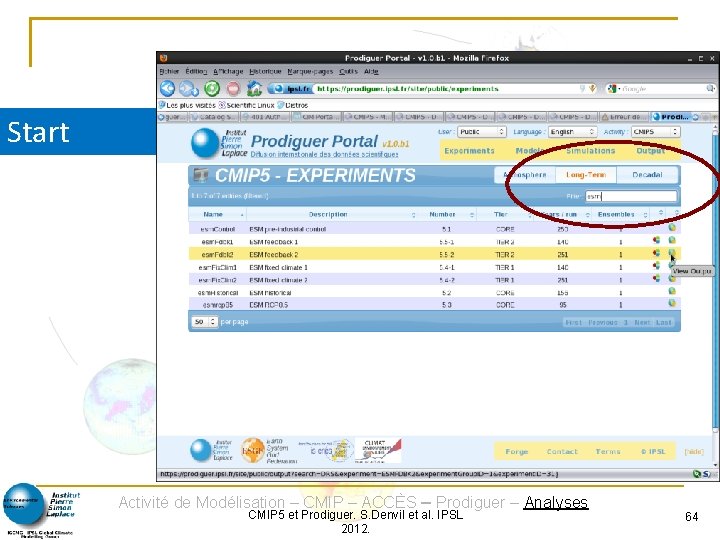Click the Firefox icon in title bar
The image size is (720, 540).
(163, 58)
